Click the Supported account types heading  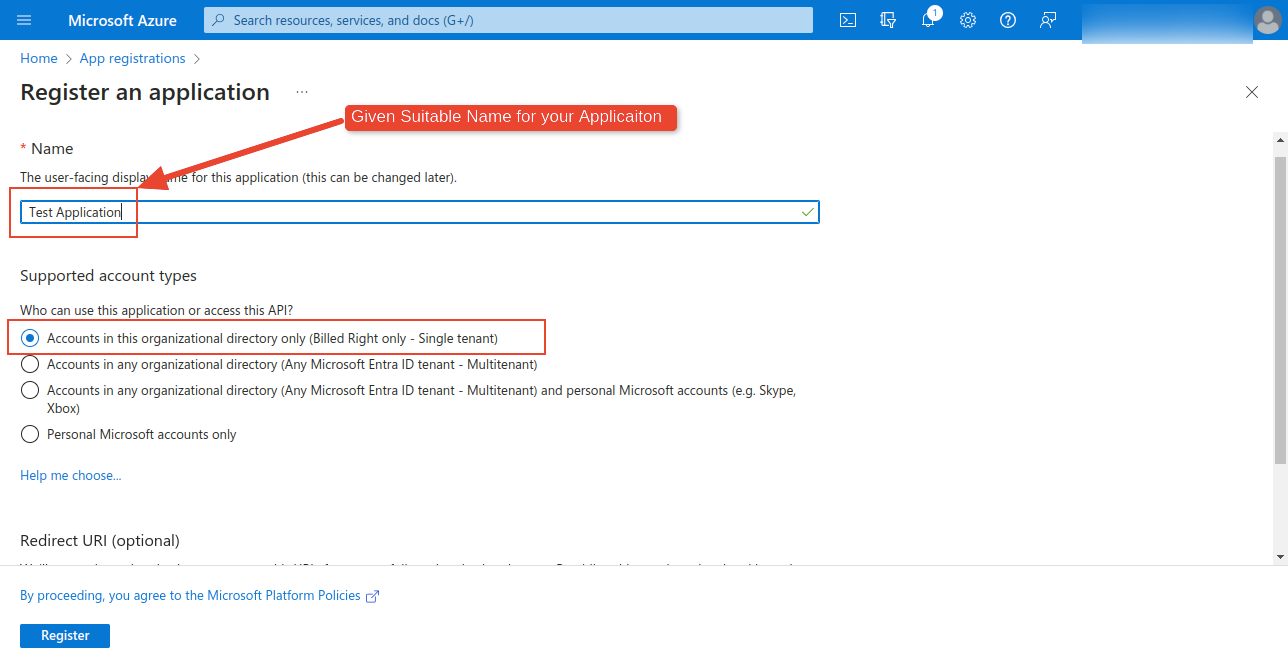click(x=108, y=276)
